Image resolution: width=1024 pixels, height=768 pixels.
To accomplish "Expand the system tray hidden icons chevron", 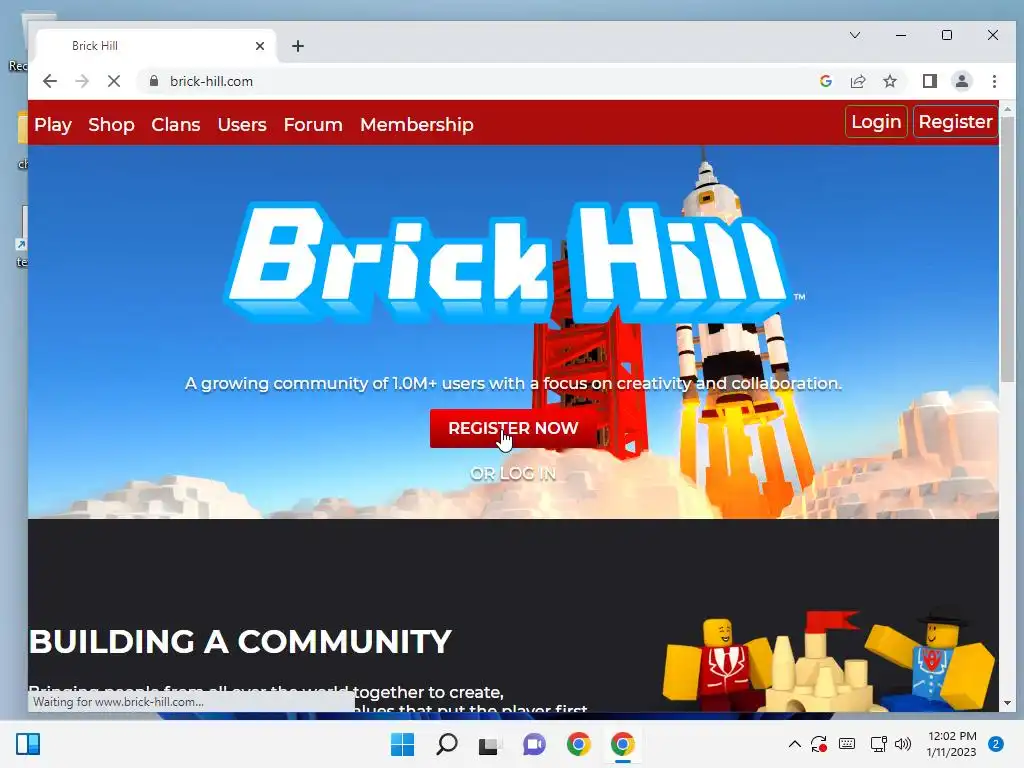I will (x=795, y=744).
